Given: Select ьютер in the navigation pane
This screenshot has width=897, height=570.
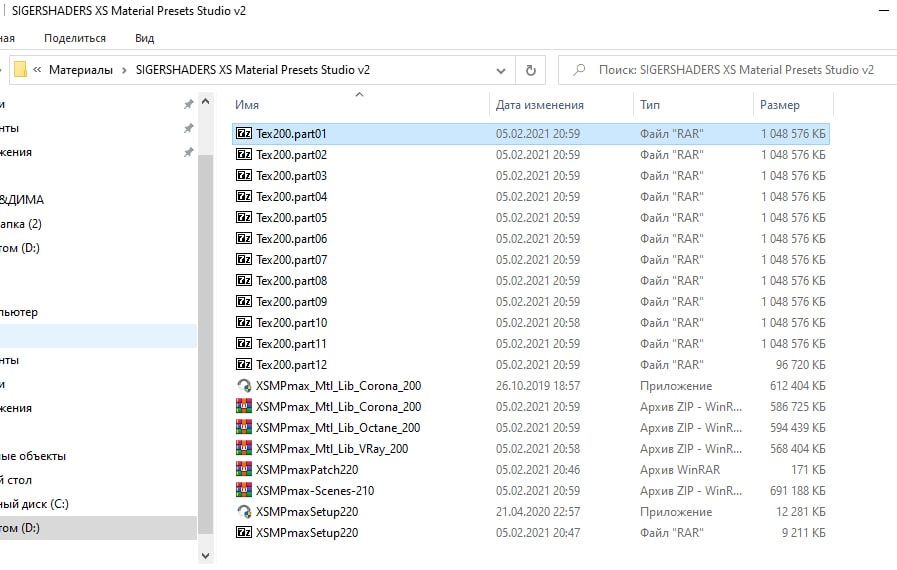Looking at the screenshot, I should point(19,312).
